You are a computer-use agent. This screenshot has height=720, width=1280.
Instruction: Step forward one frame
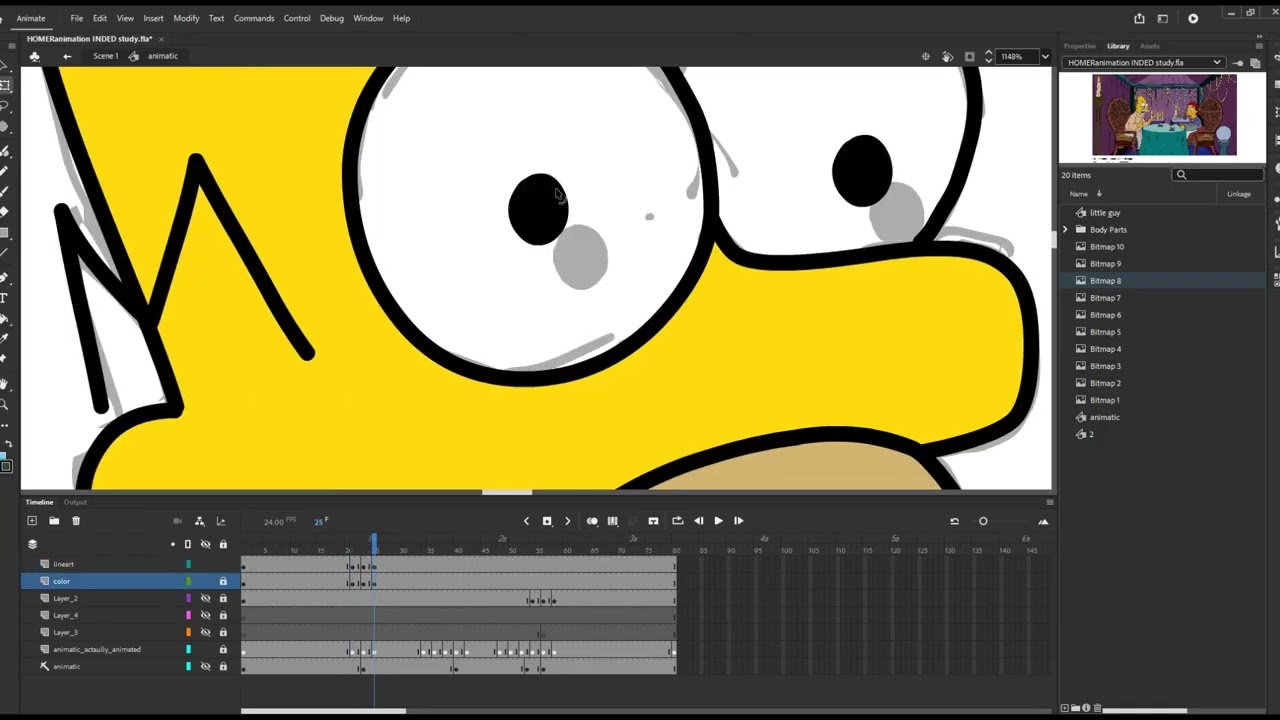pos(738,521)
